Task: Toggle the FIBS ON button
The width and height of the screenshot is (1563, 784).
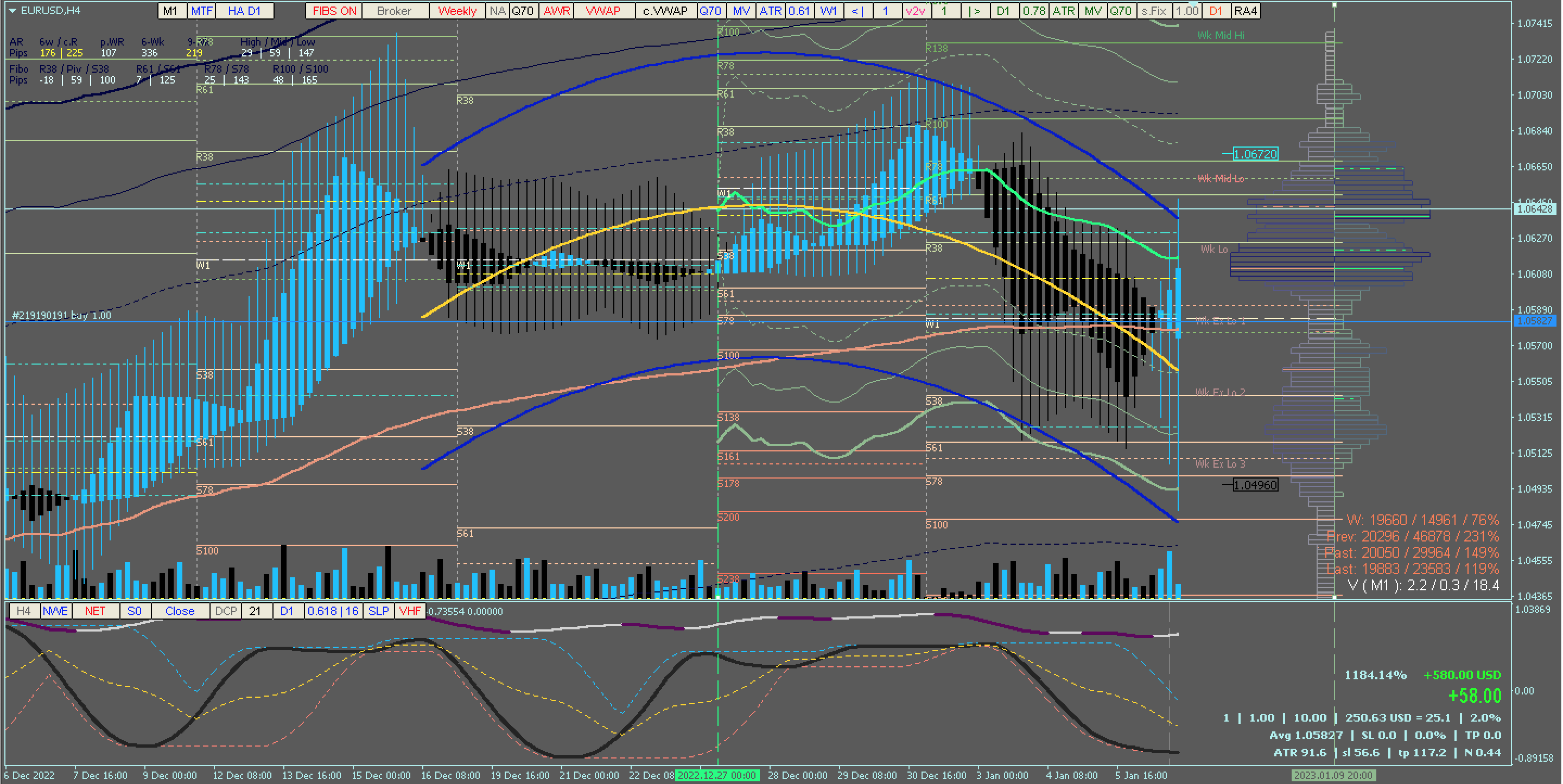Action: 334,11
